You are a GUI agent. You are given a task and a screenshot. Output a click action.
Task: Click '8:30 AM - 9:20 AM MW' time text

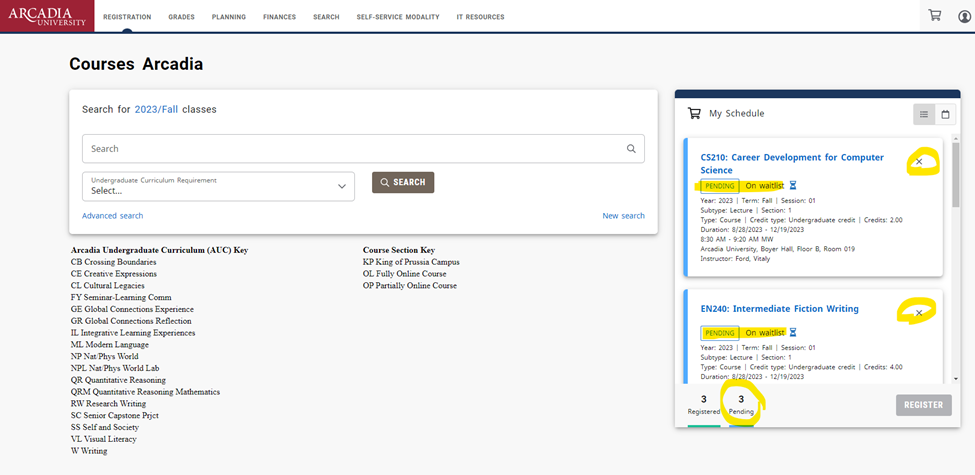coord(737,239)
